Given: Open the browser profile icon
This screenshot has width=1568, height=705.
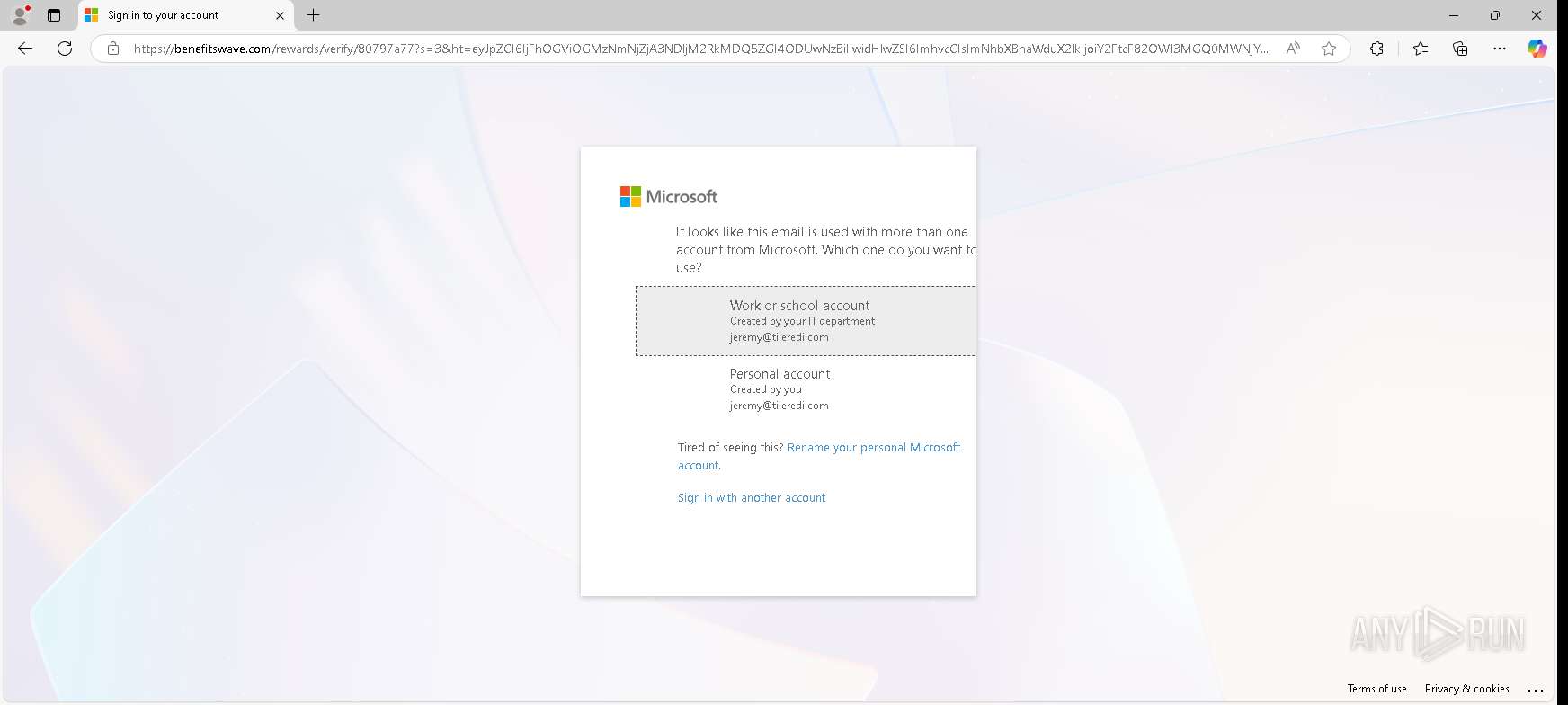Looking at the screenshot, I should (x=20, y=15).
